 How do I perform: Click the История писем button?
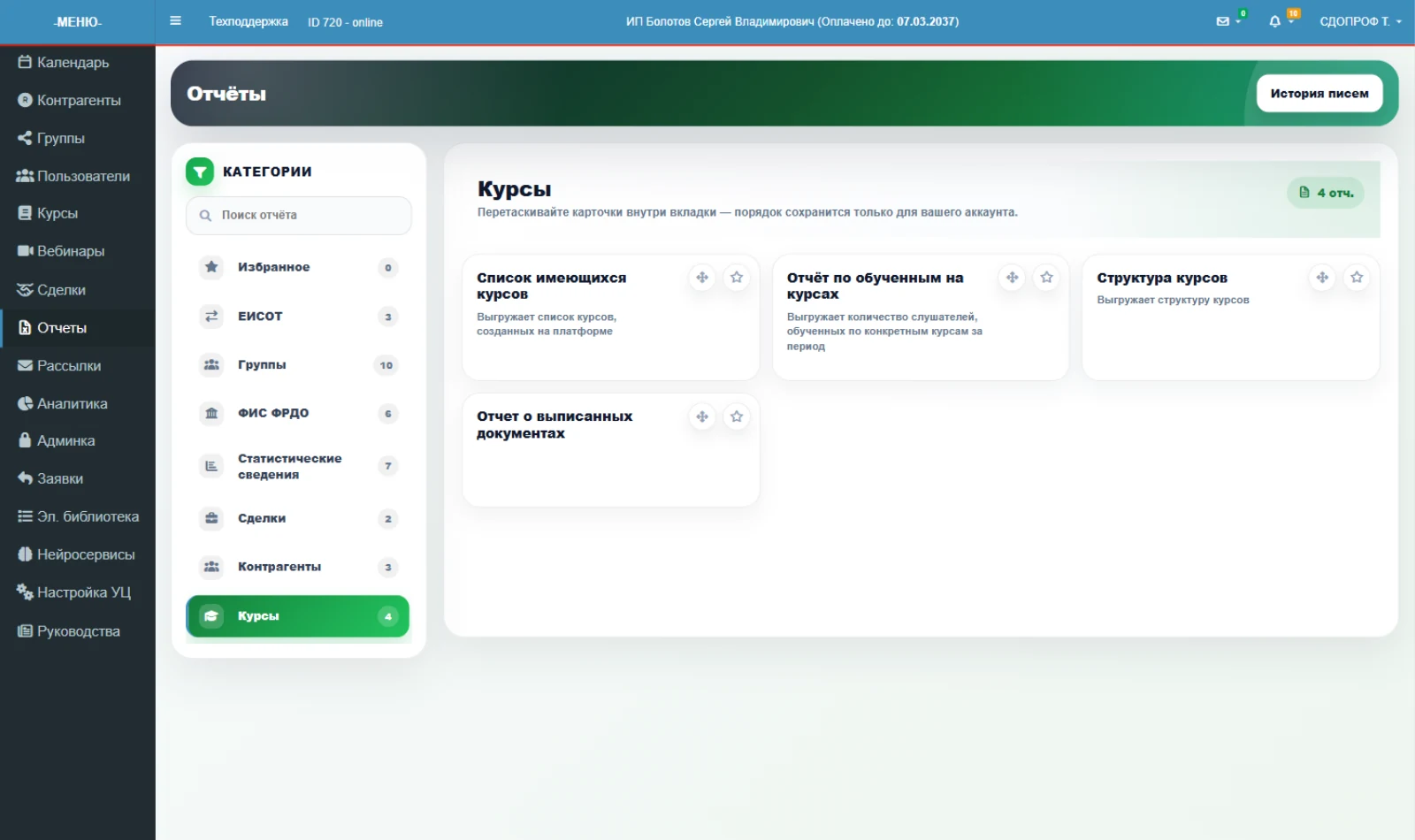[x=1319, y=94]
